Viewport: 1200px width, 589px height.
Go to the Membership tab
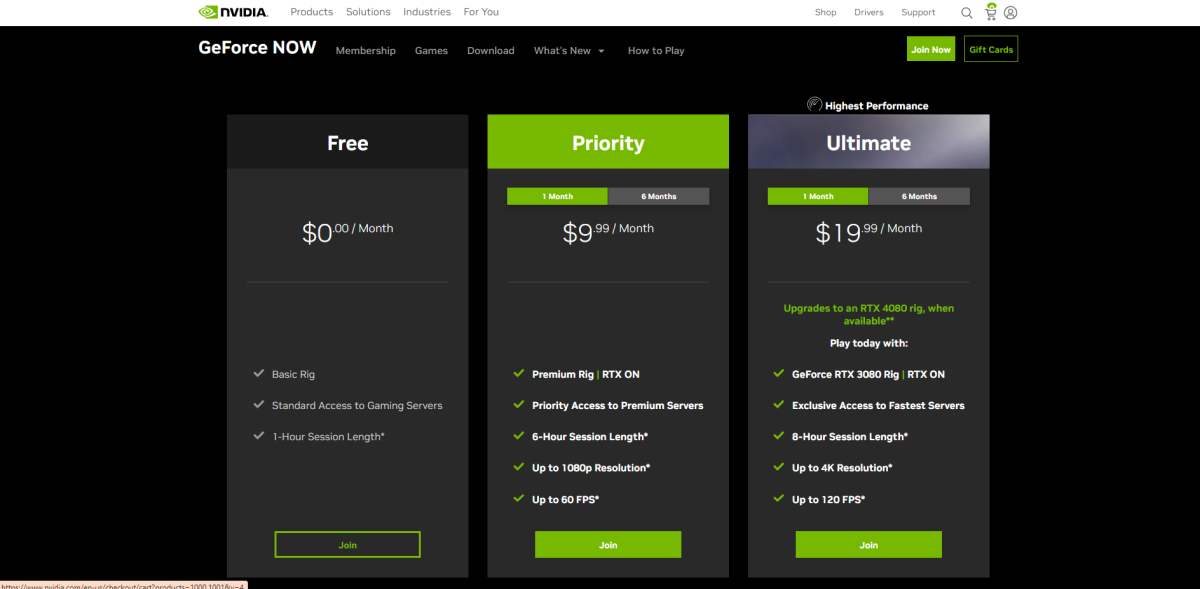tap(366, 50)
